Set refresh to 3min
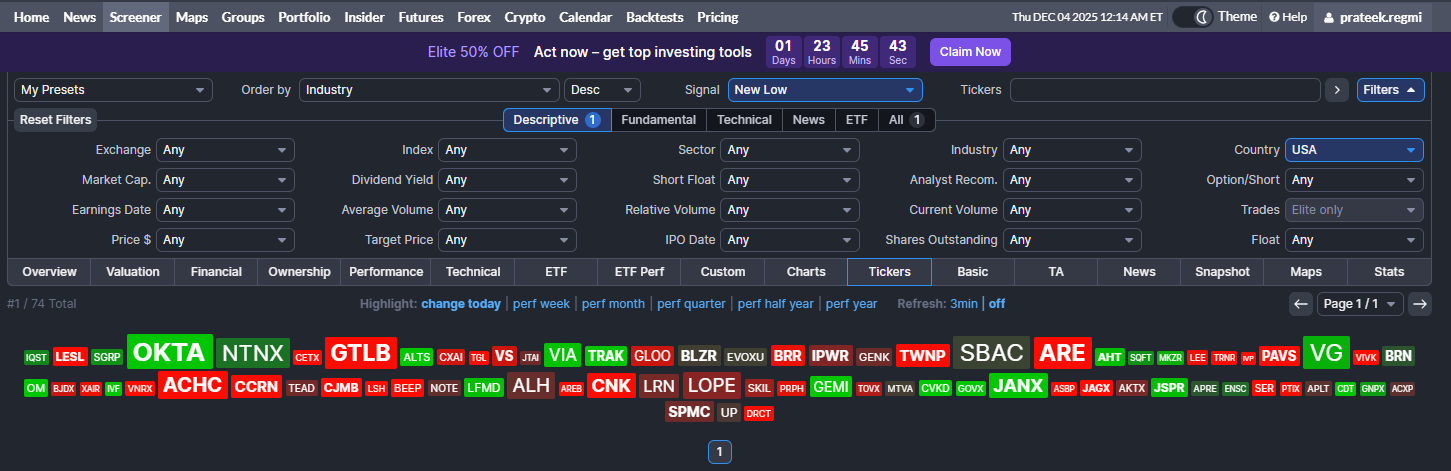Screen dimensions: 1451x471 click(964, 304)
